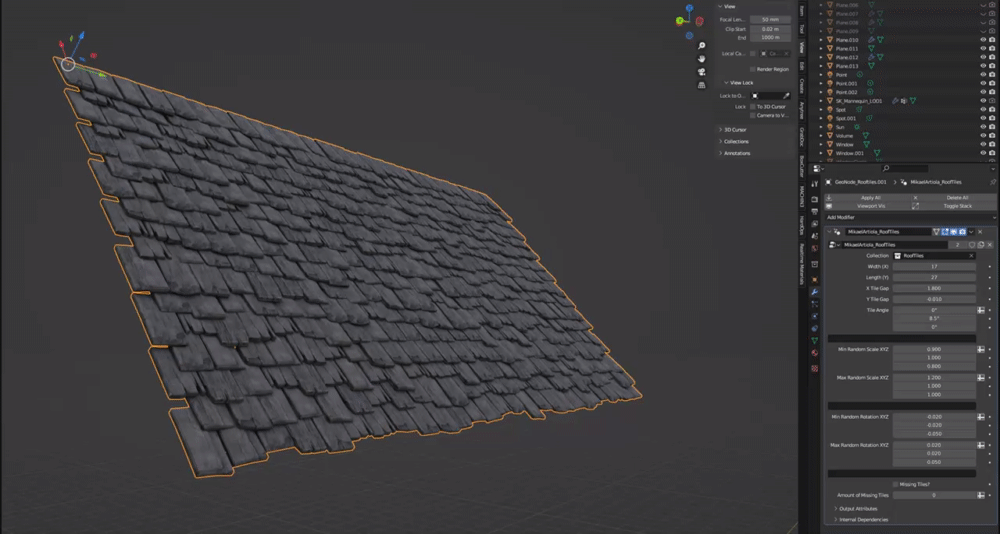Expand the Volume object in outliner
This screenshot has height=534, width=1000.
click(x=820, y=136)
